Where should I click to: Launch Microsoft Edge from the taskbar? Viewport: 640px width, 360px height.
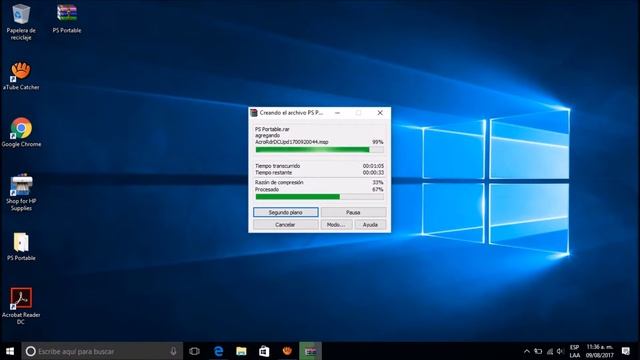tap(219, 351)
